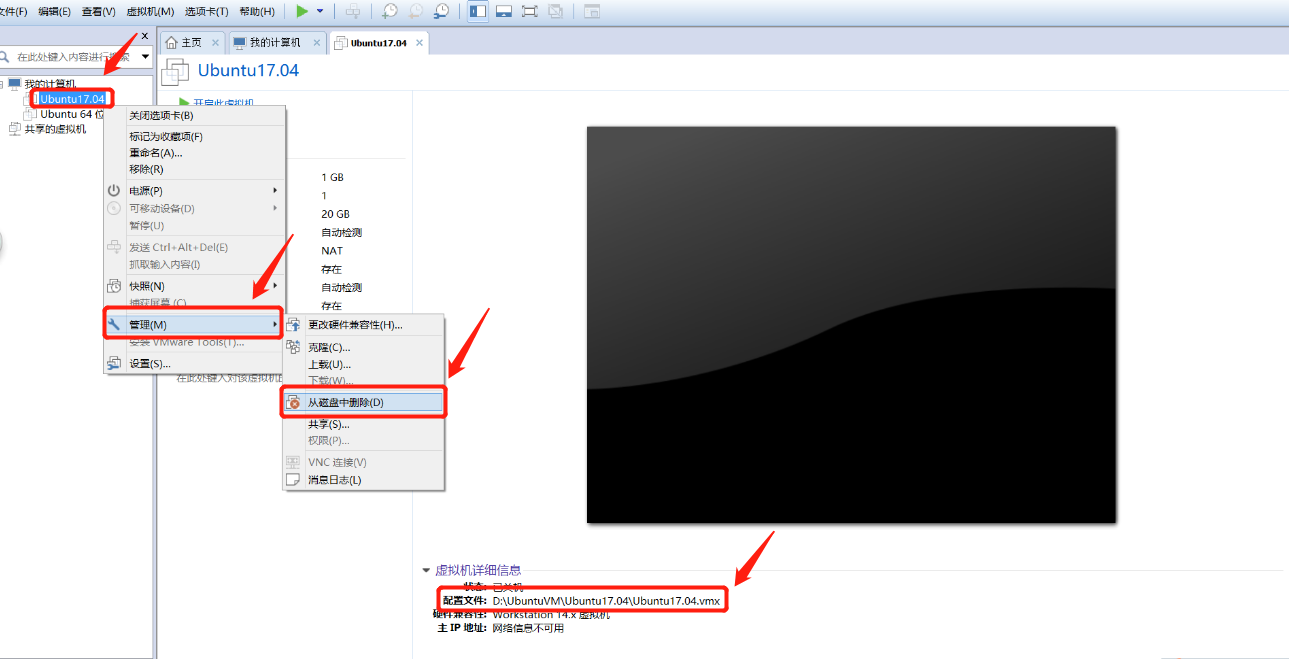Click the green power-on play toolbar button
Screen dimensions: 1289x659
302,11
